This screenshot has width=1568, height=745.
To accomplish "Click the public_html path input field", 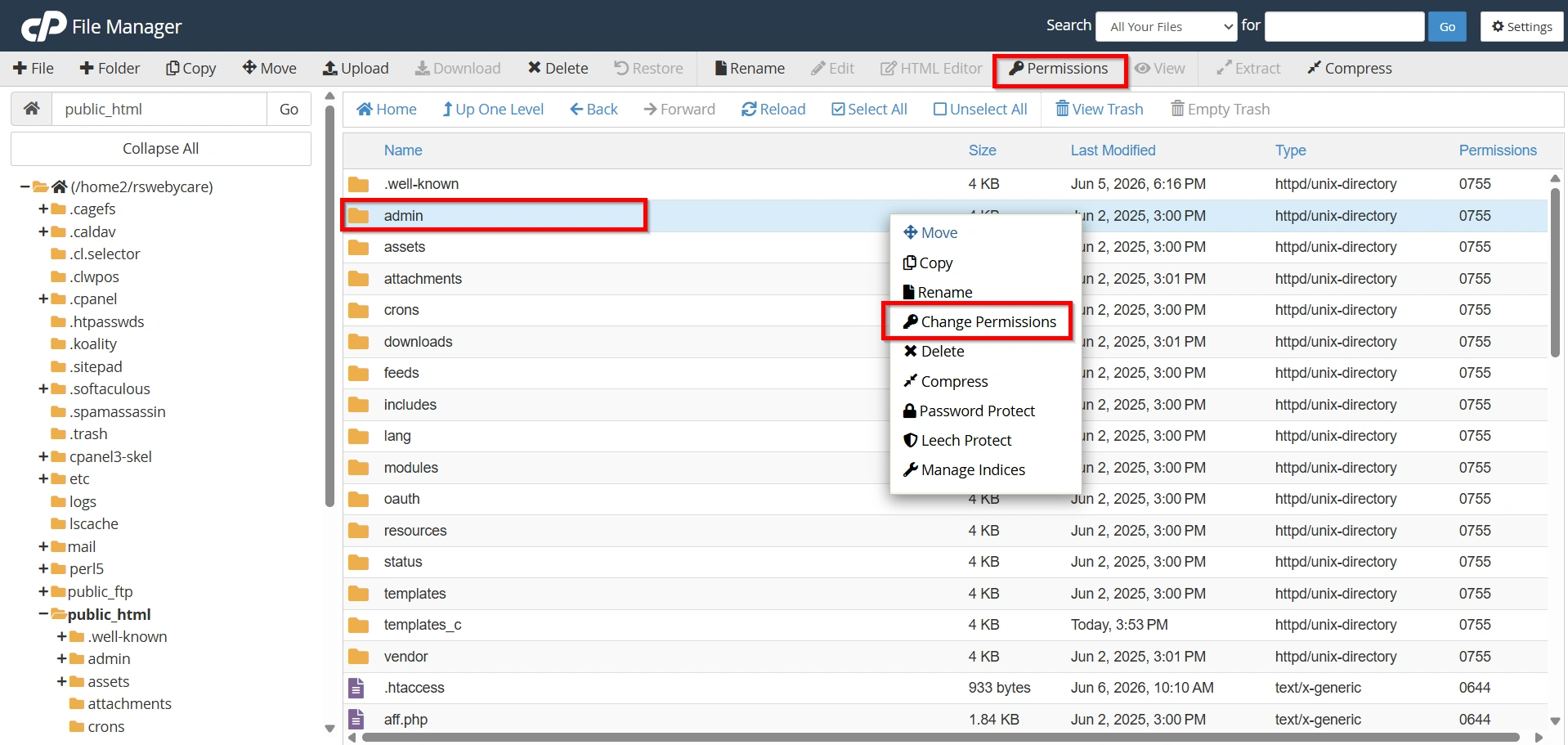I will pyautogui.click(x=159, y=109).
